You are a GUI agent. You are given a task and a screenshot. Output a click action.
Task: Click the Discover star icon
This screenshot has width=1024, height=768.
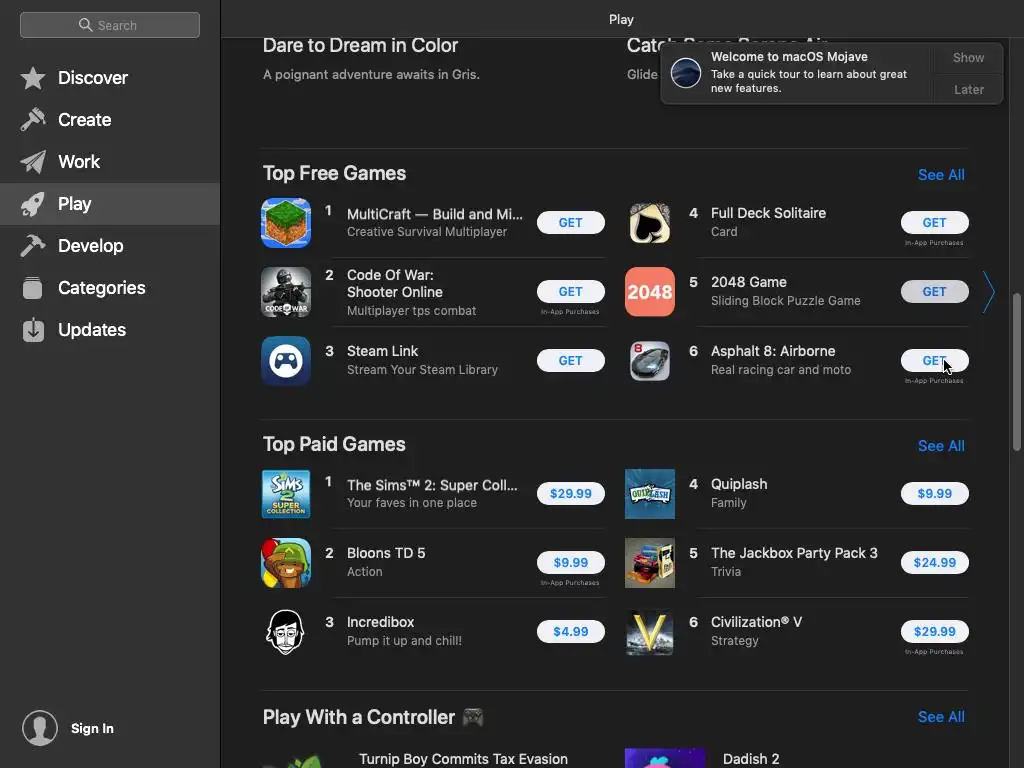[33, 78]
